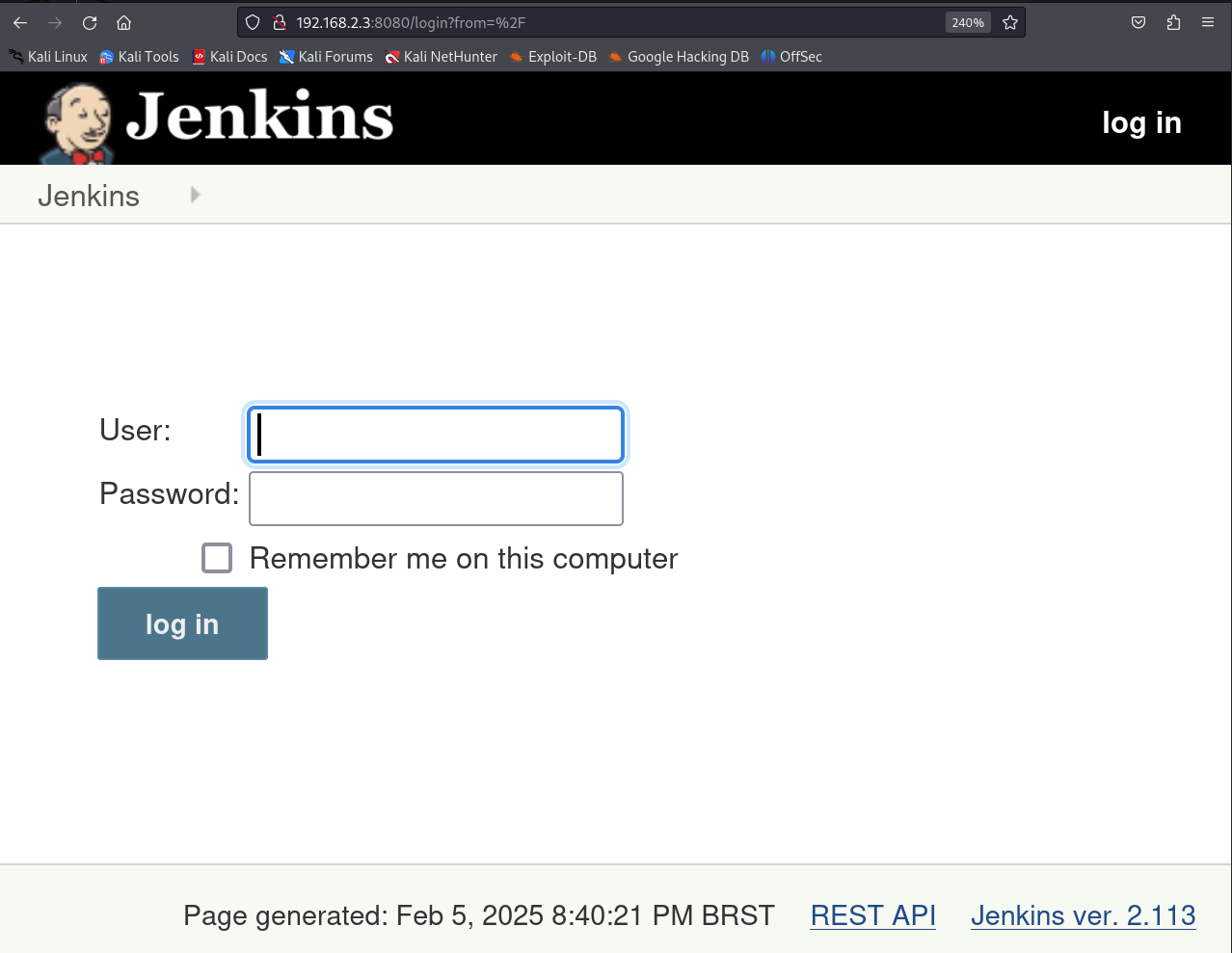Open the Exploit-DB bookmark
Image resolution: width=1232 pixels, height=953 pixels.
553,57
